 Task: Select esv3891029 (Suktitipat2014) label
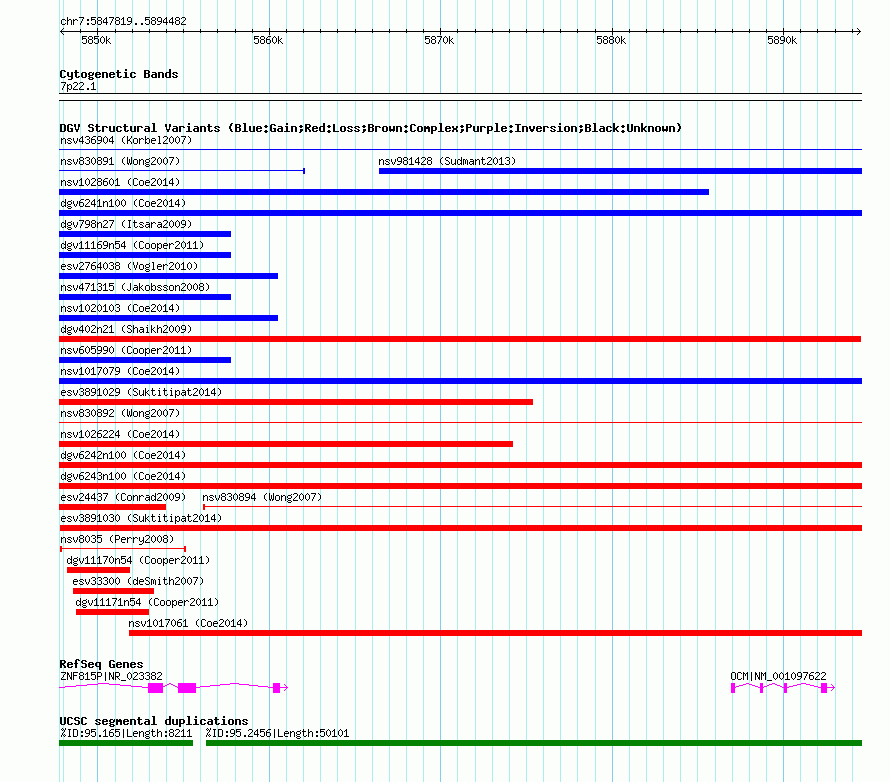tap(141, 392)
